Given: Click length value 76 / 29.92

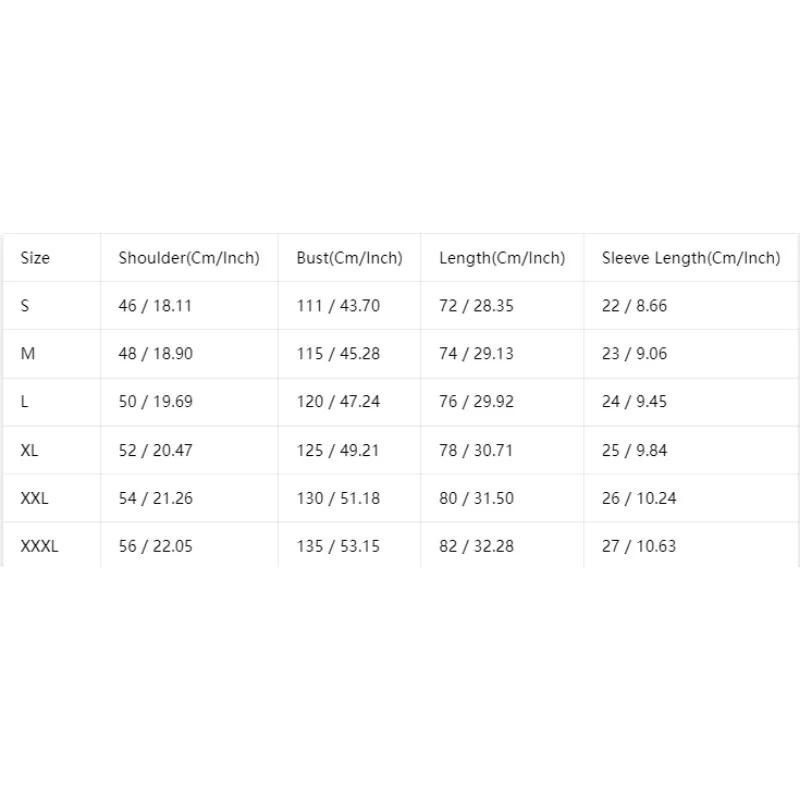Looking at the screenshot, I should 476,402.
